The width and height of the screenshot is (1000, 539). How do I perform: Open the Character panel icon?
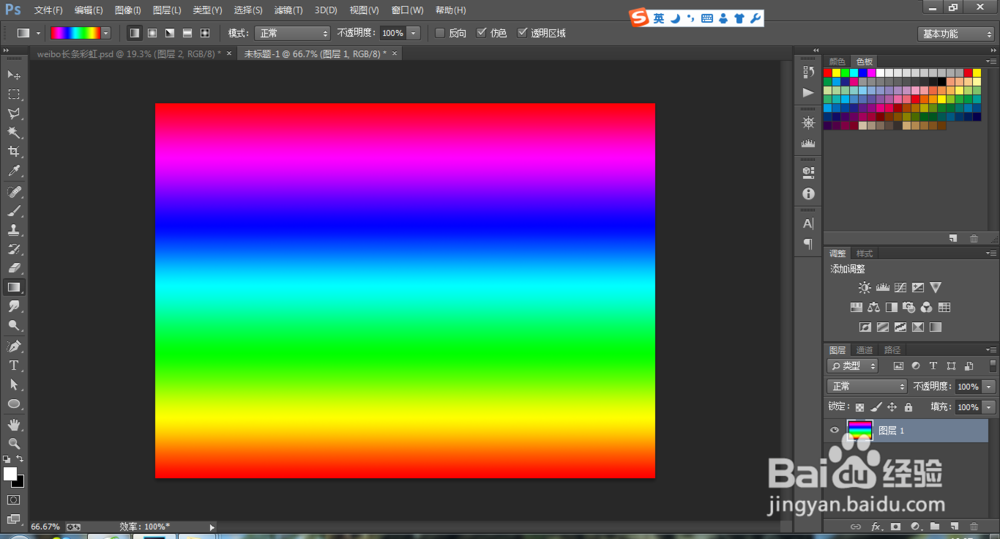click(x=808, y=223)
